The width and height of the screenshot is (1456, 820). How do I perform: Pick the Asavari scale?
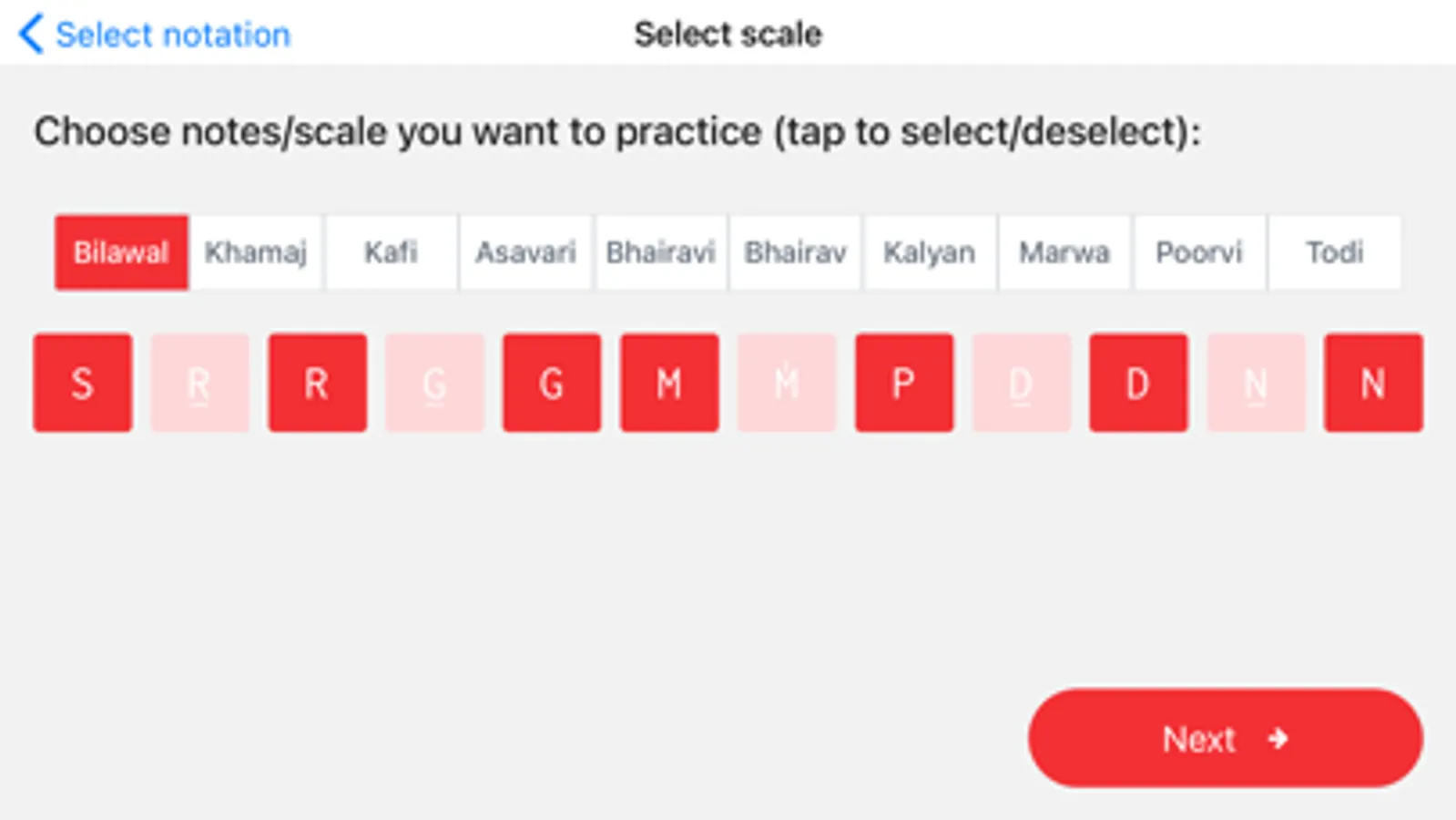(525, 252)
